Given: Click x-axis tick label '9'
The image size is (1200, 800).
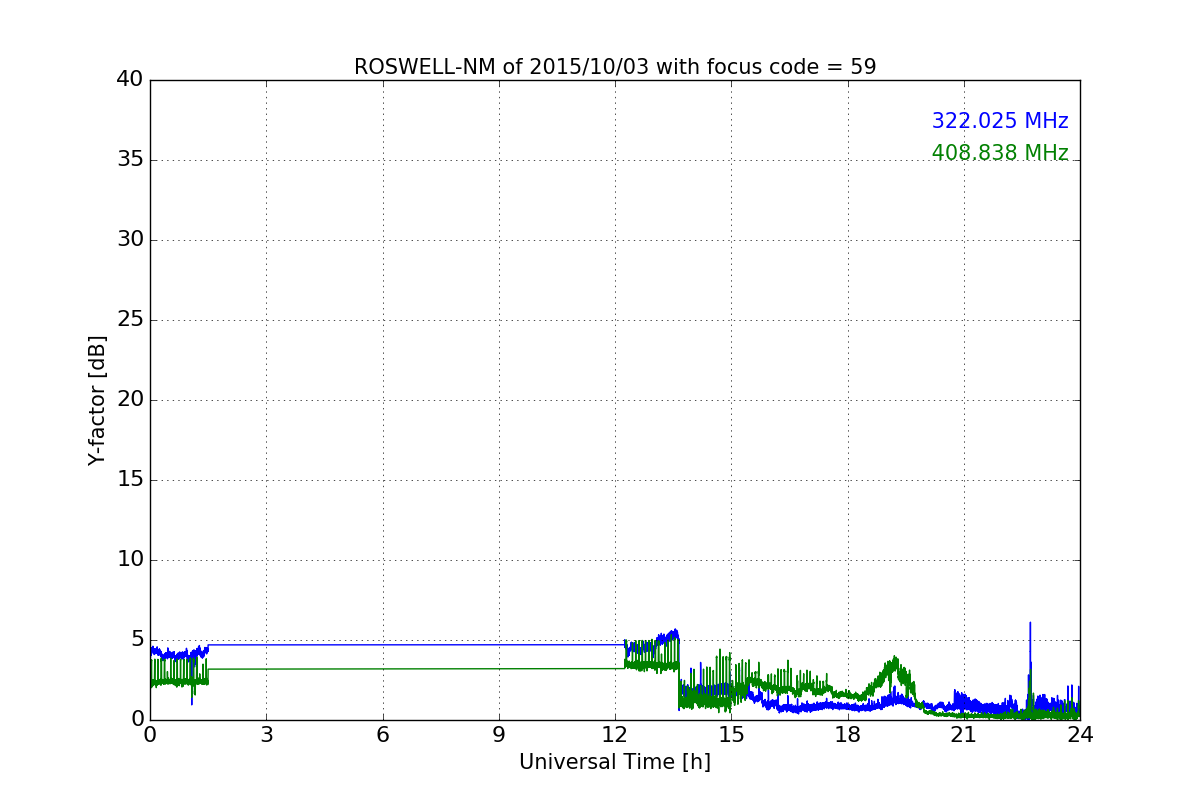Looking at the screenshot, I should tap(499, 735).
